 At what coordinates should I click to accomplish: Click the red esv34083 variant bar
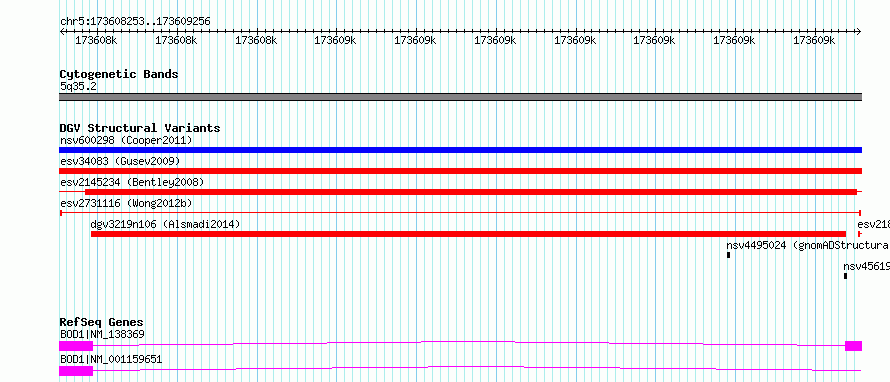(460, 171)
